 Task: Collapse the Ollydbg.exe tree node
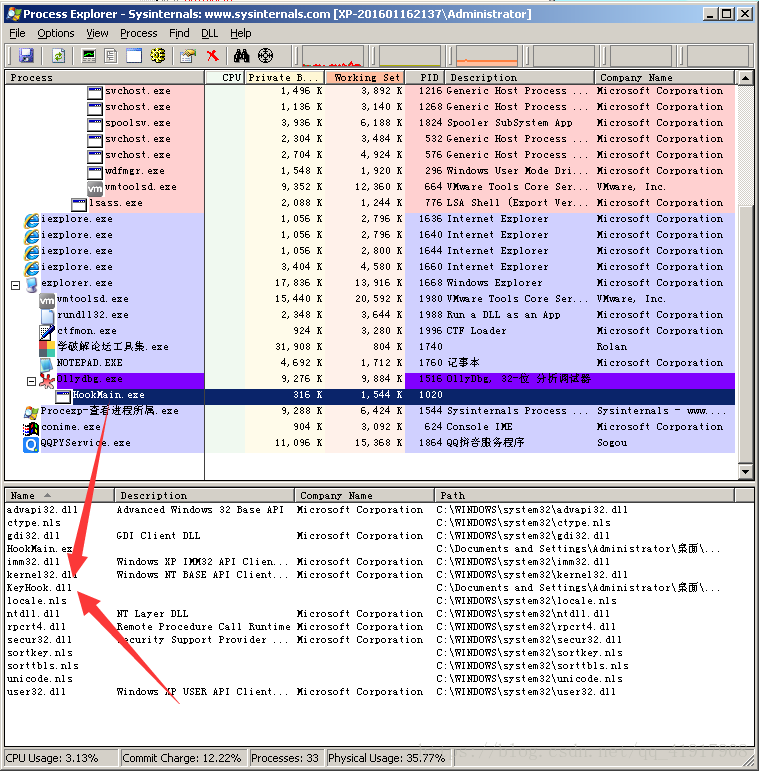point(31,381)
